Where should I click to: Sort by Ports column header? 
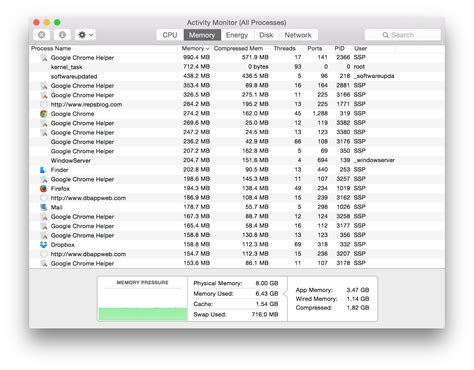[x=314, y=48]
